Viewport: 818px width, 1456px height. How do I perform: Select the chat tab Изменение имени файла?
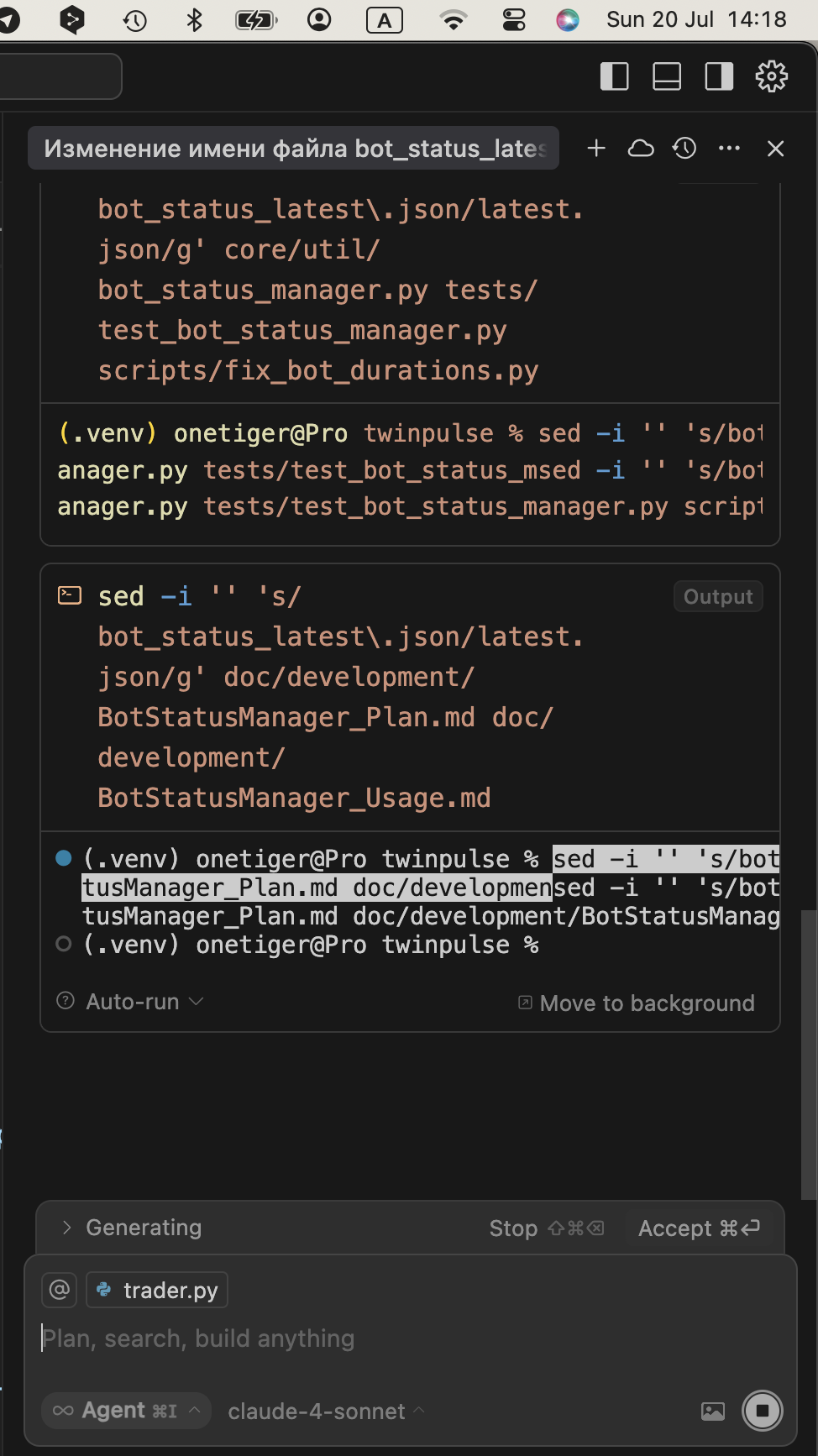(x=294, y=149)
